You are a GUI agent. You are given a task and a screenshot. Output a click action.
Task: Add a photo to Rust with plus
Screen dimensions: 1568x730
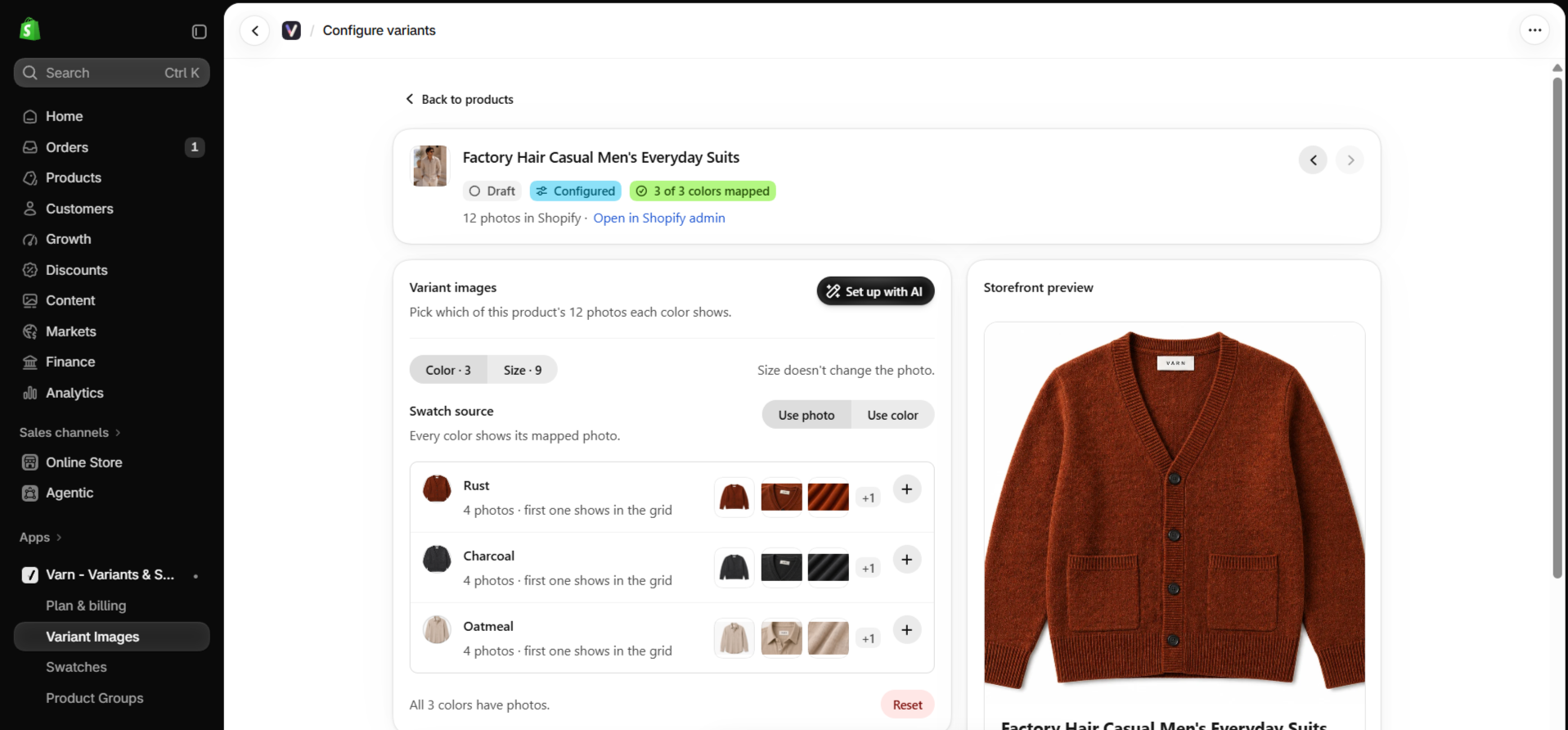coord(906,489)
